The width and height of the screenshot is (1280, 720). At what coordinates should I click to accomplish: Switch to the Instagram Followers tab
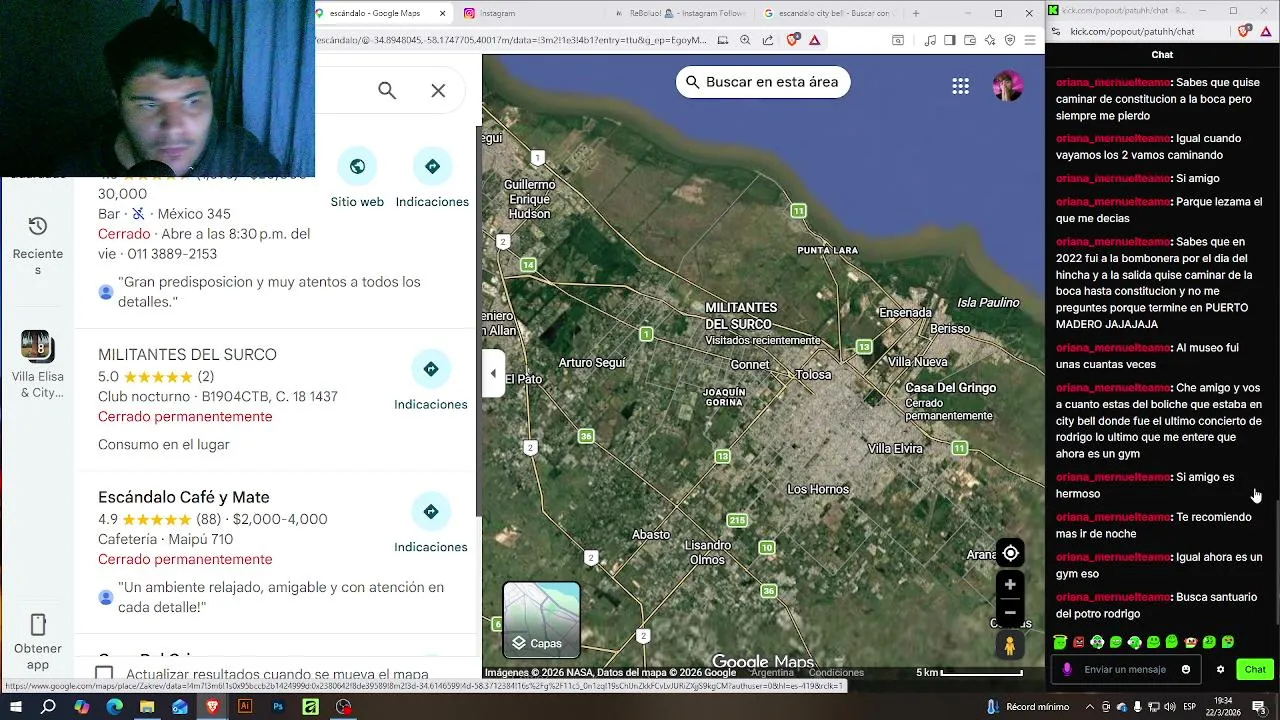680,13
